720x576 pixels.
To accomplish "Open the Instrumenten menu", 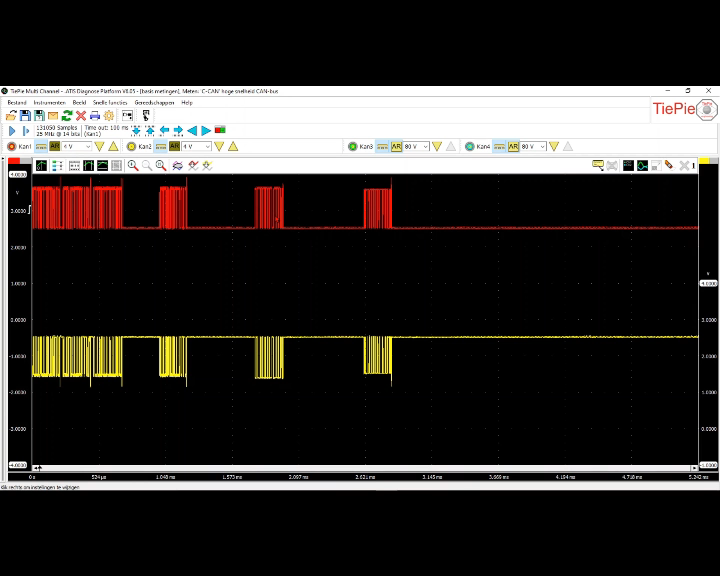I will (49, 102).
